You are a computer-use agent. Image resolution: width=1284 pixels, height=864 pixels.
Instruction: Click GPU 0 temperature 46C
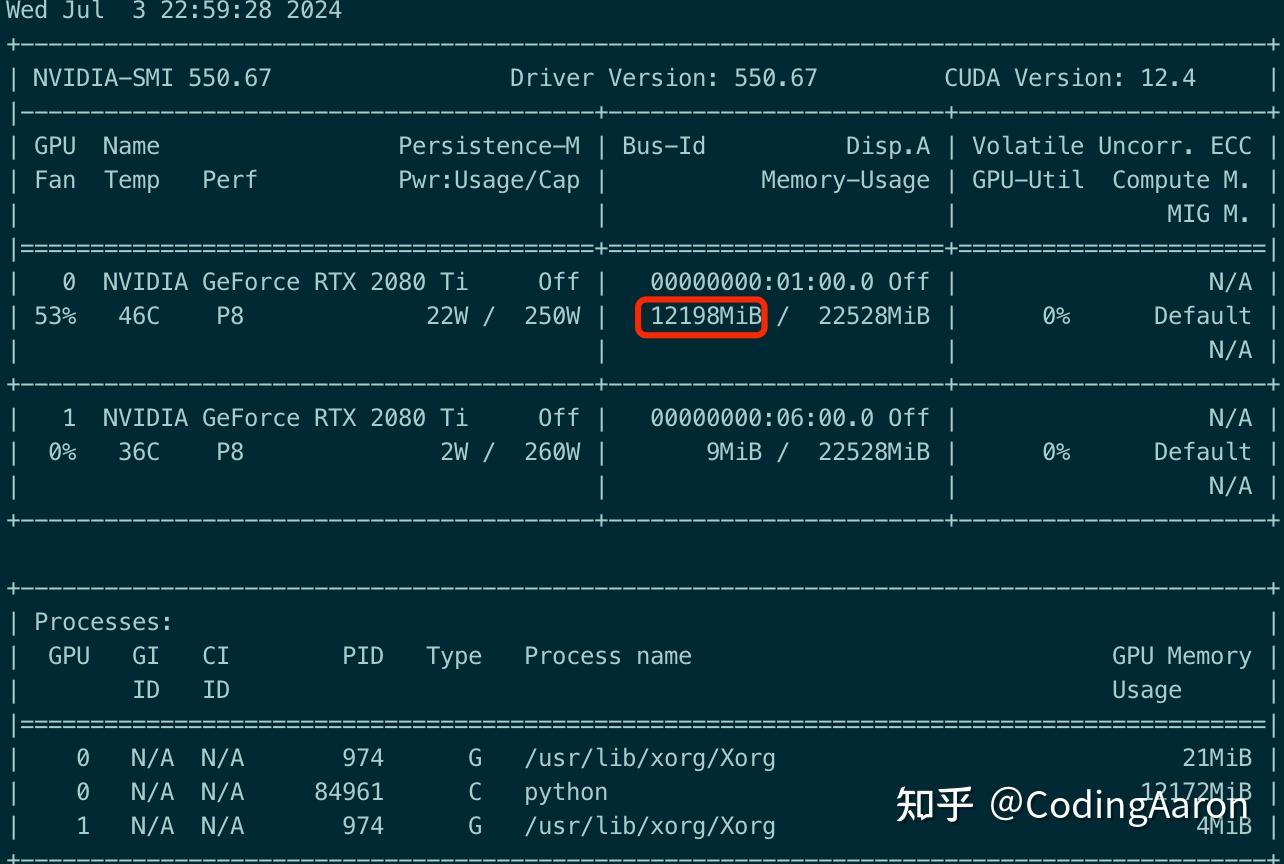pyautogui.click(x=139, y=317)
